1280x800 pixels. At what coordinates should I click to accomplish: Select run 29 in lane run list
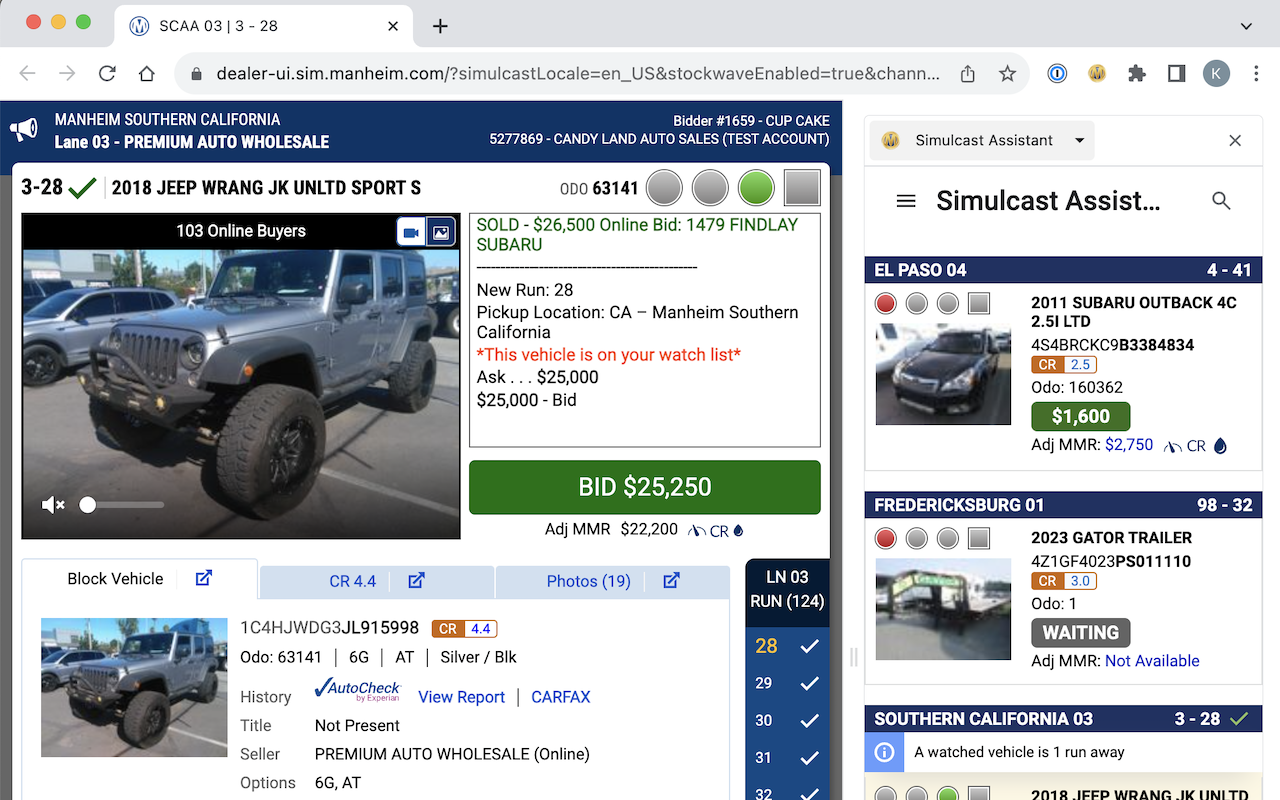tap(787, 683)
